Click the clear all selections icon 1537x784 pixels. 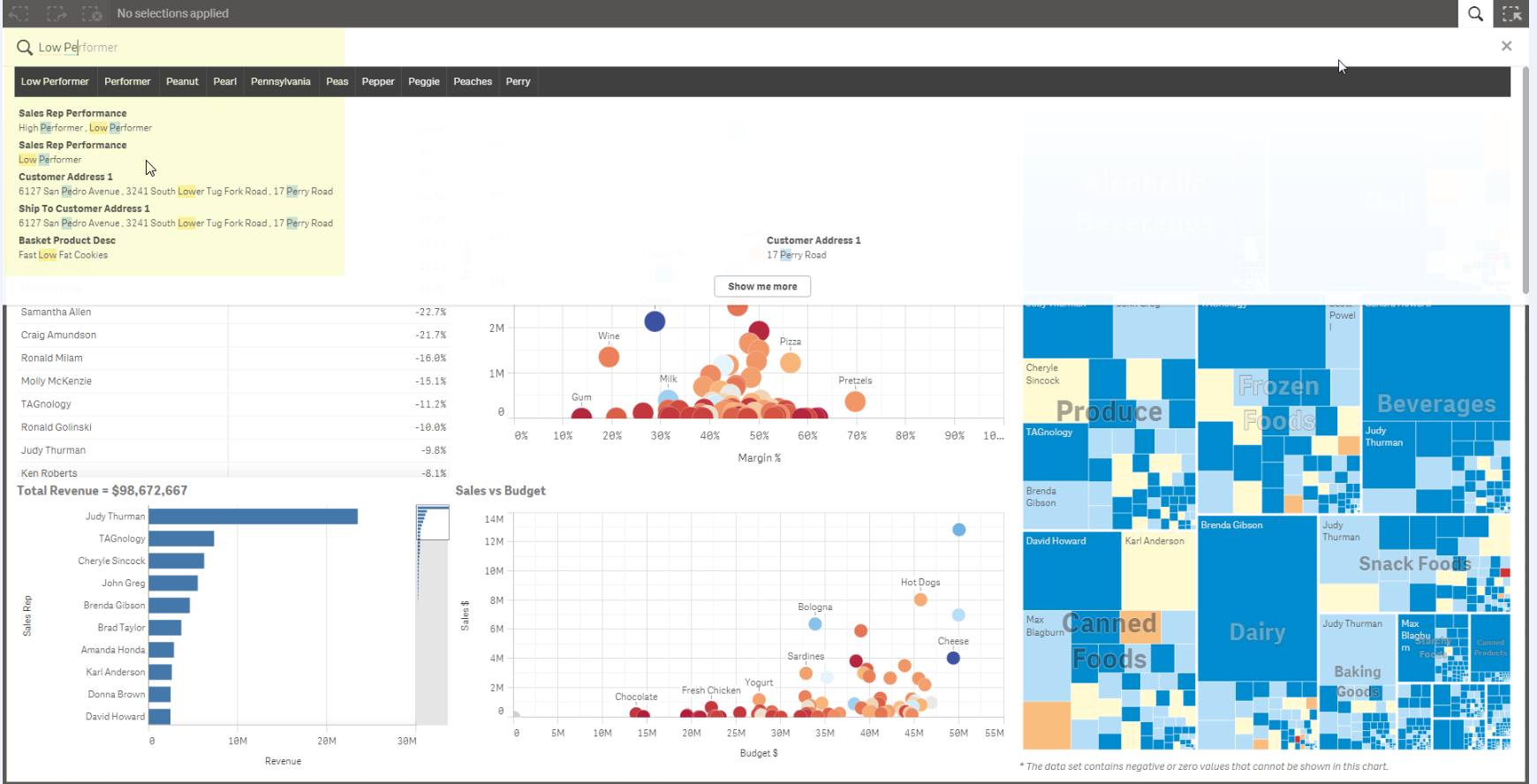[x=92, y=13]
